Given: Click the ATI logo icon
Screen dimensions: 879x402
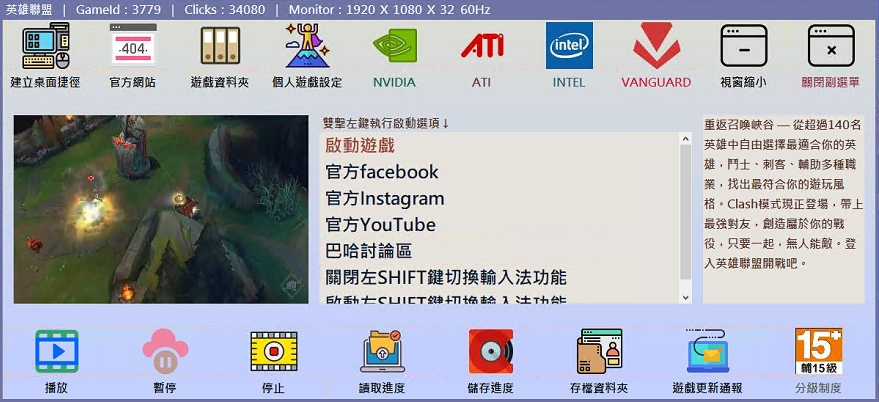Looking at the screenshot, I should tap(482, 46).
